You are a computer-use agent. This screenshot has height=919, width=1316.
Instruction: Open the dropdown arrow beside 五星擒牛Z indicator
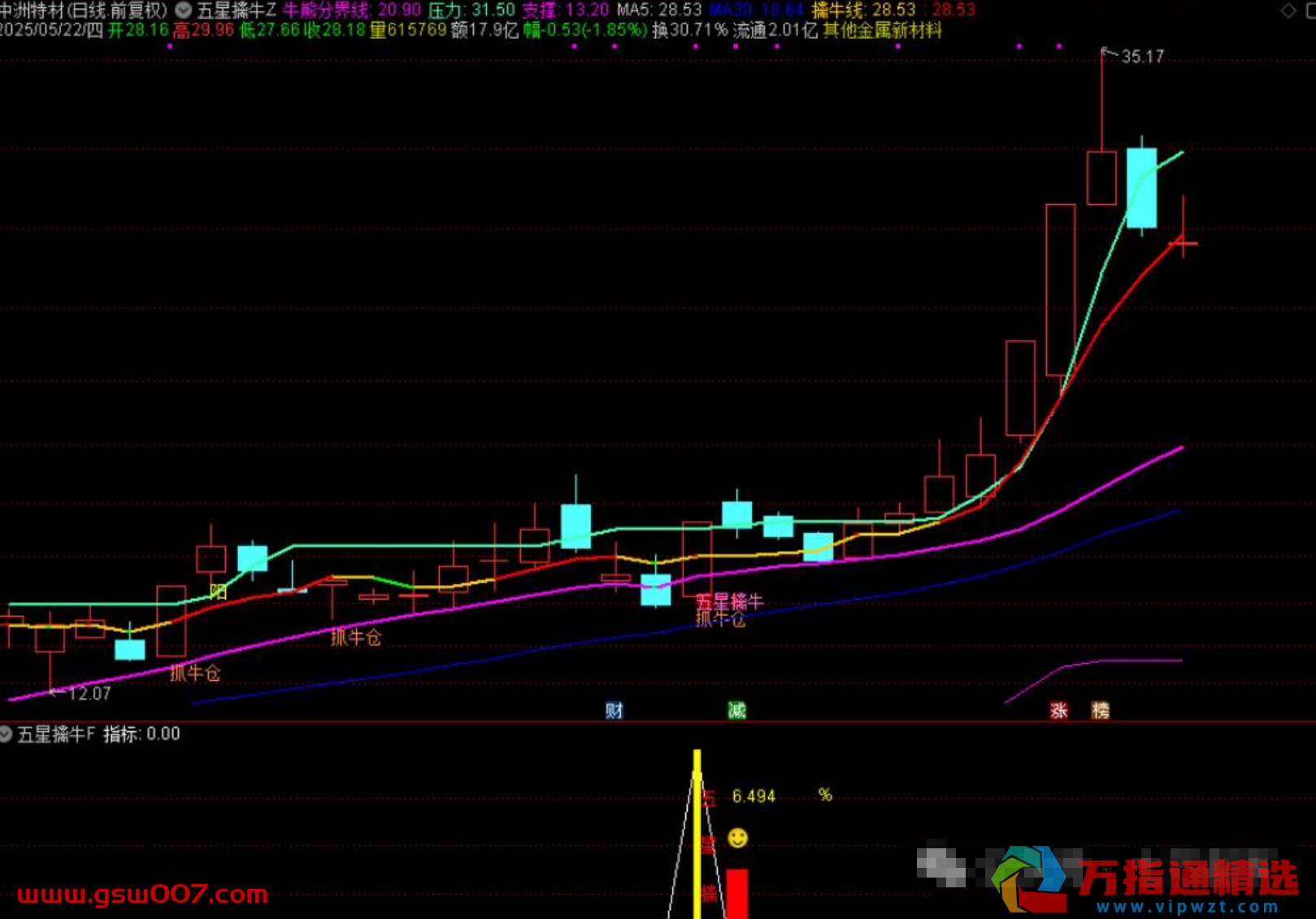[184, 11]
